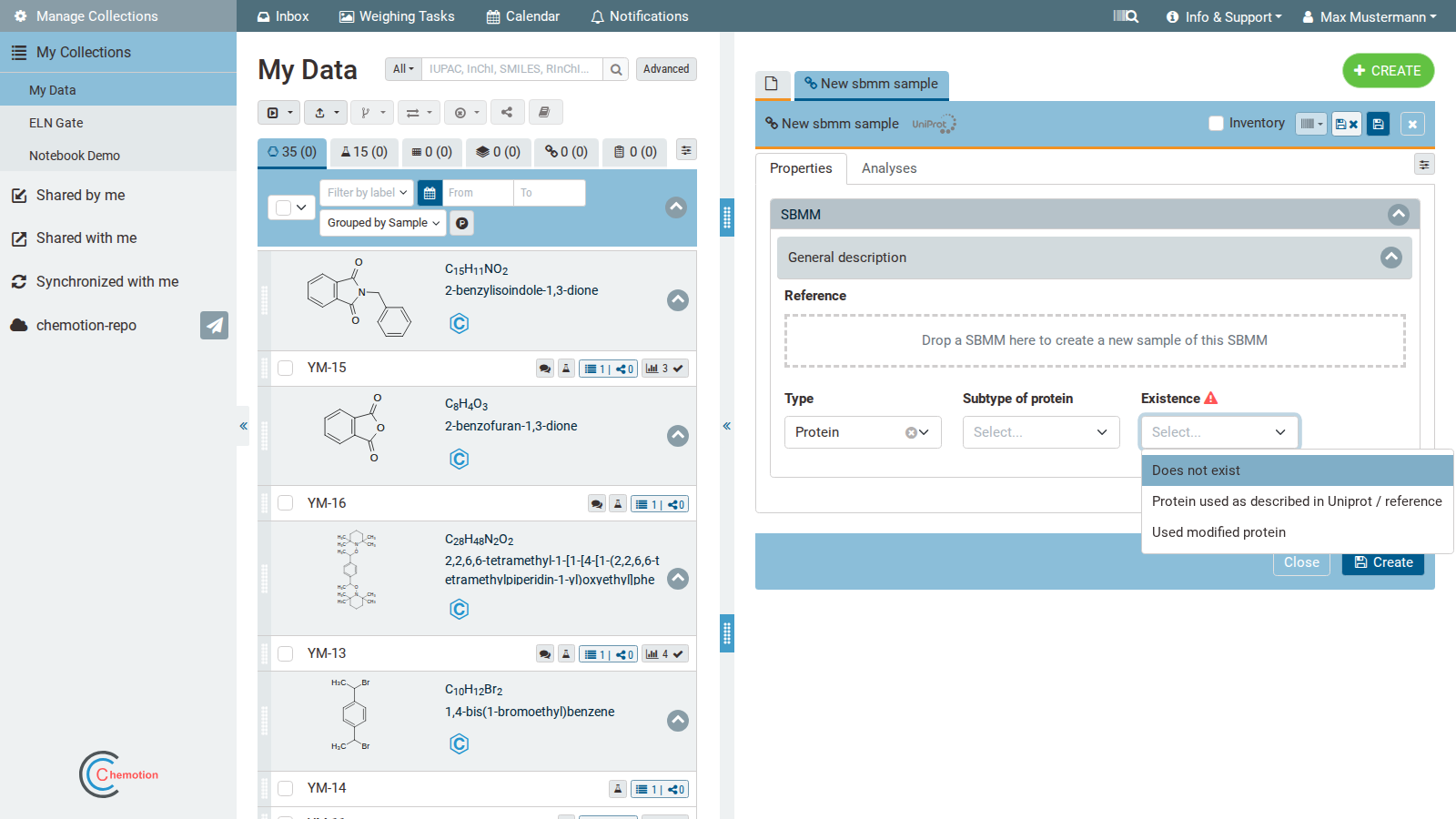
Task: Open the Grouped by Sample dropdown
Action: pos(383,223)
